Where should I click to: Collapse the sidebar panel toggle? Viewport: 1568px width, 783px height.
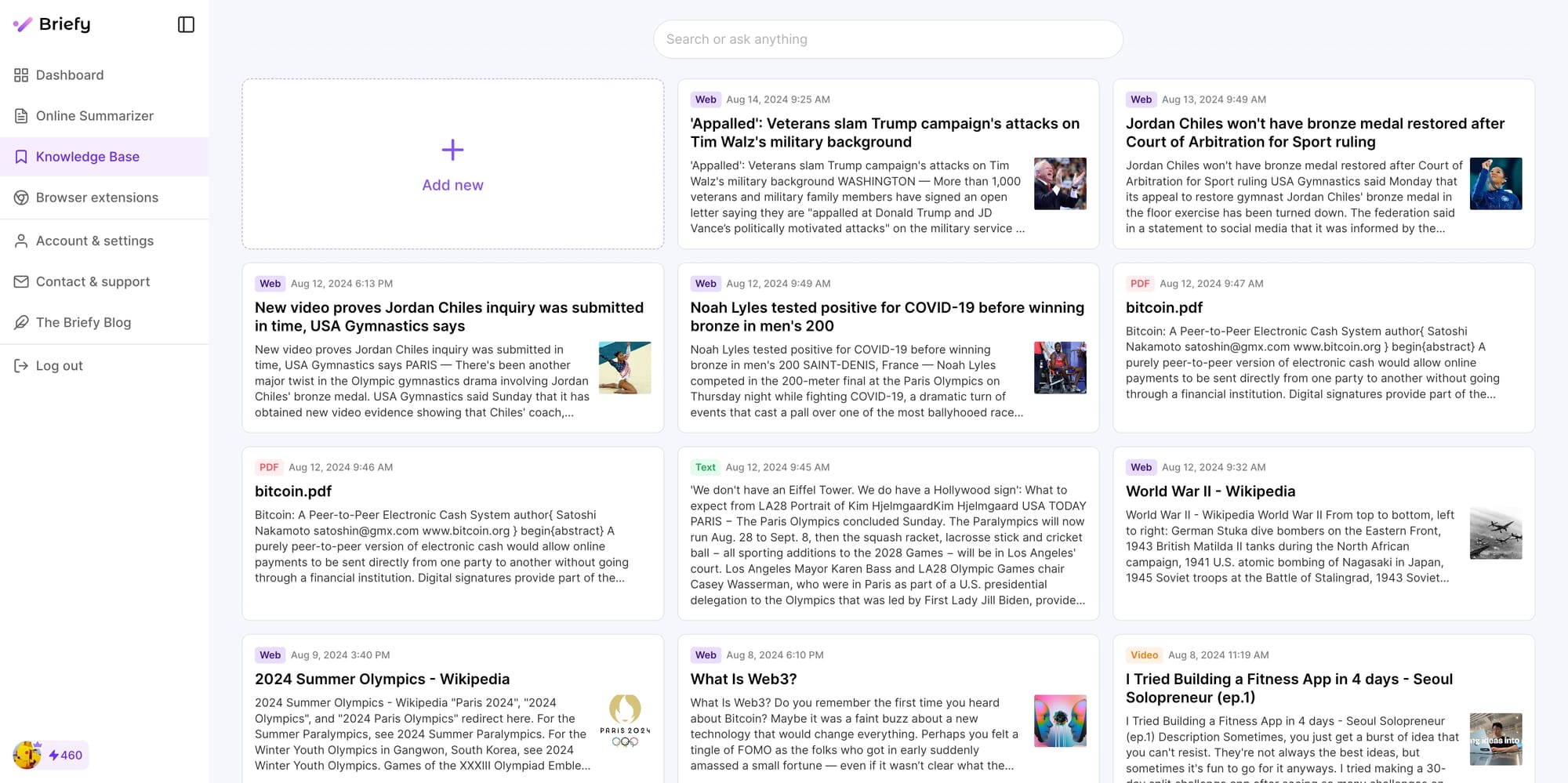pos(186,24)
